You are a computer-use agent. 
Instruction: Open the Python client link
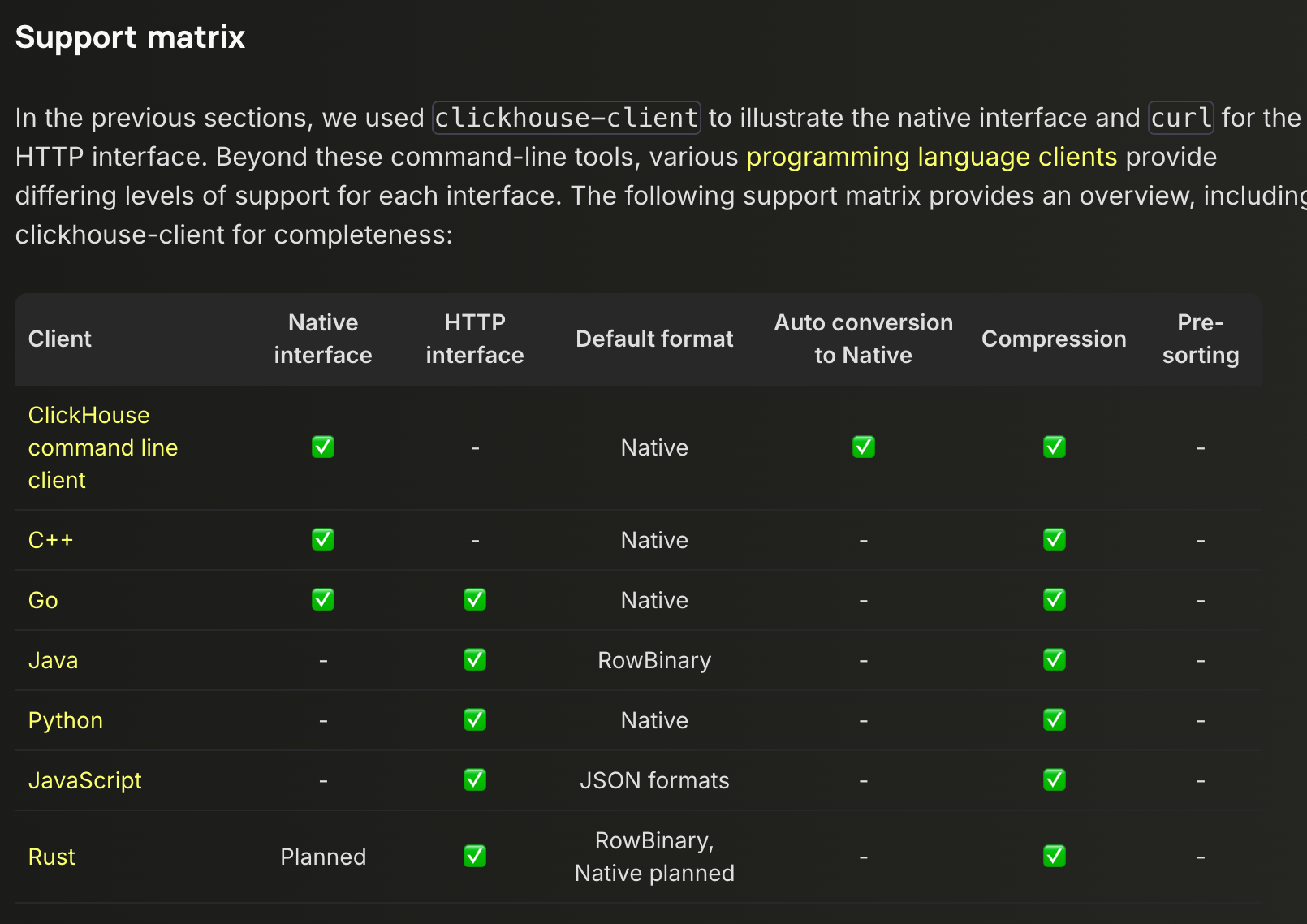(65, 720)
